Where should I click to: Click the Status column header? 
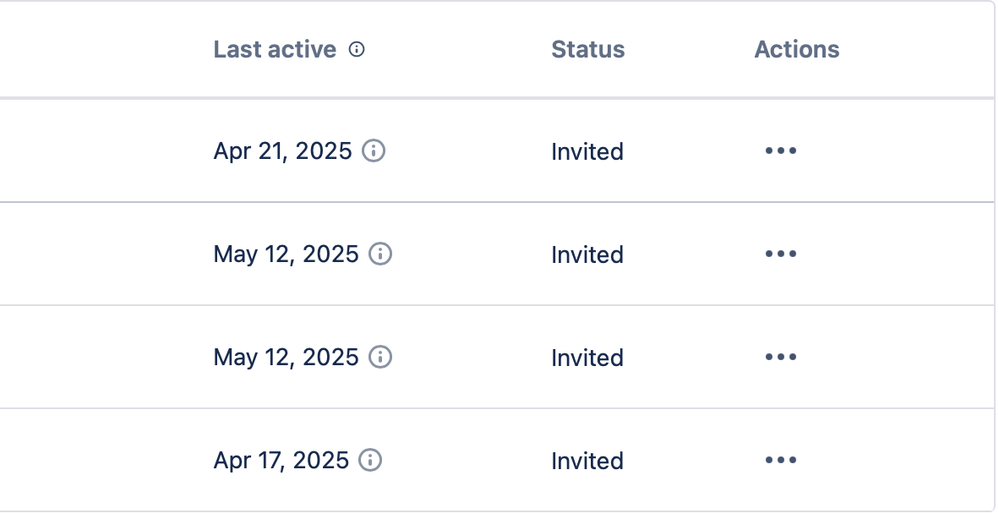coord(587,49)
